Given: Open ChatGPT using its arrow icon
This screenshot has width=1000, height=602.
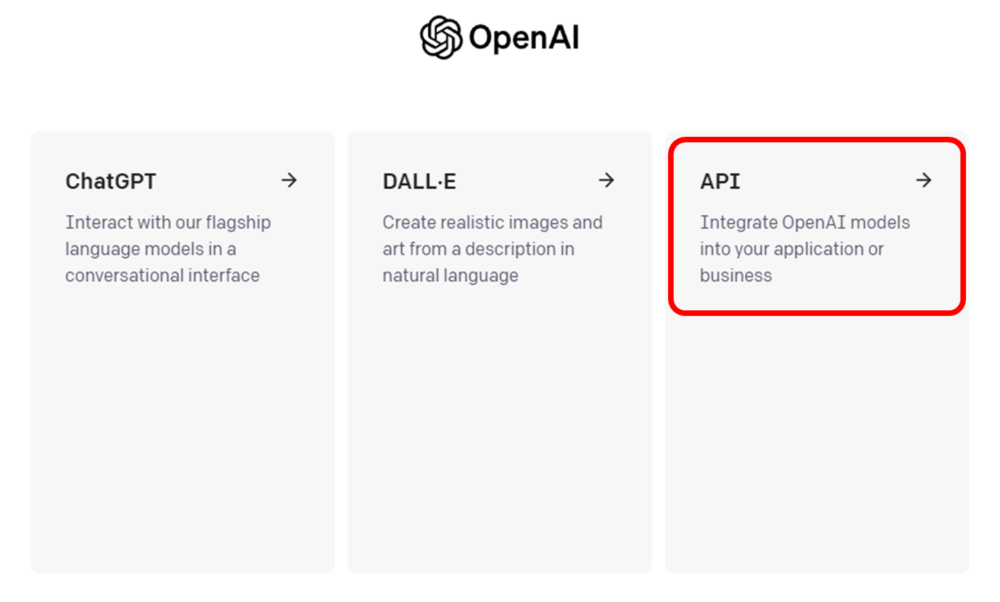Looking at the screenshot, I should tap(289, 180).
